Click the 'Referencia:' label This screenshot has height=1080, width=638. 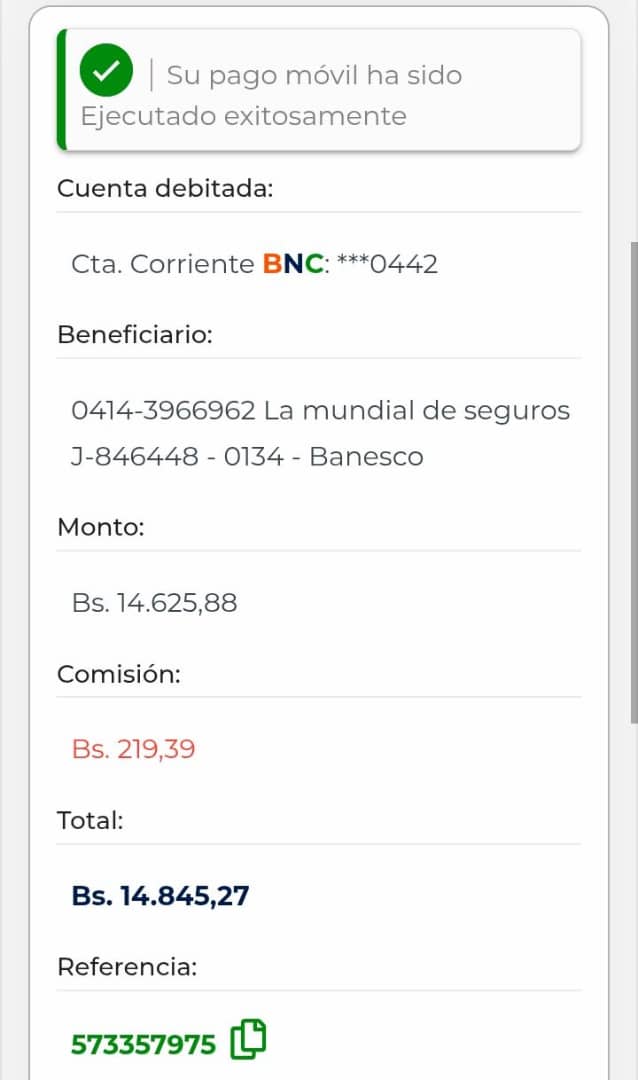(x=127, y=967)
